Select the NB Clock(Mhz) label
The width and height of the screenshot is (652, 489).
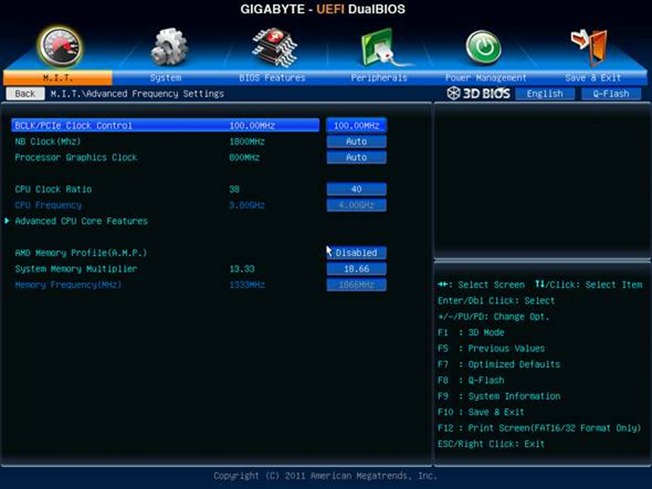[48, 141]
